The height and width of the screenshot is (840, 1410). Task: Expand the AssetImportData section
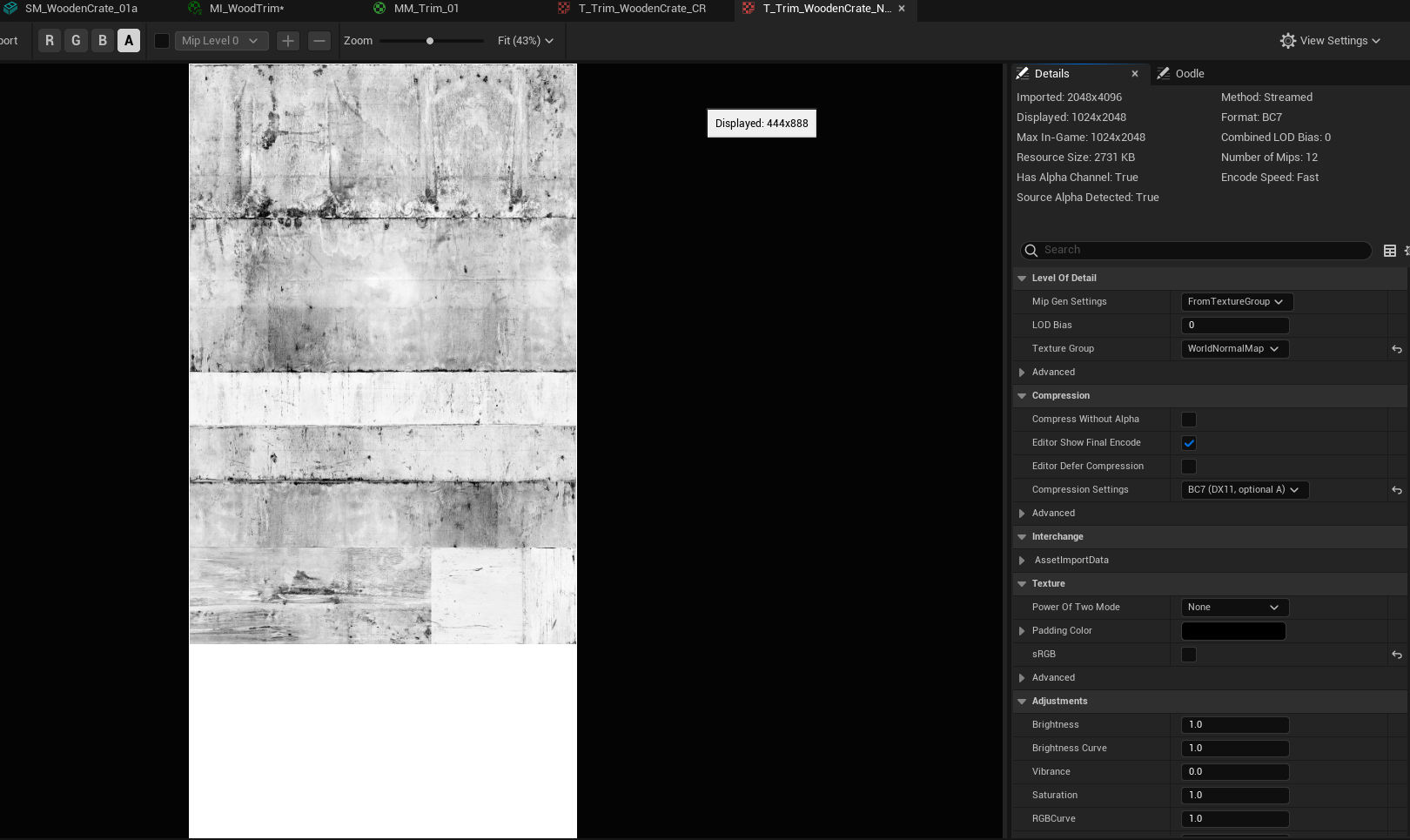(1022, 561)
